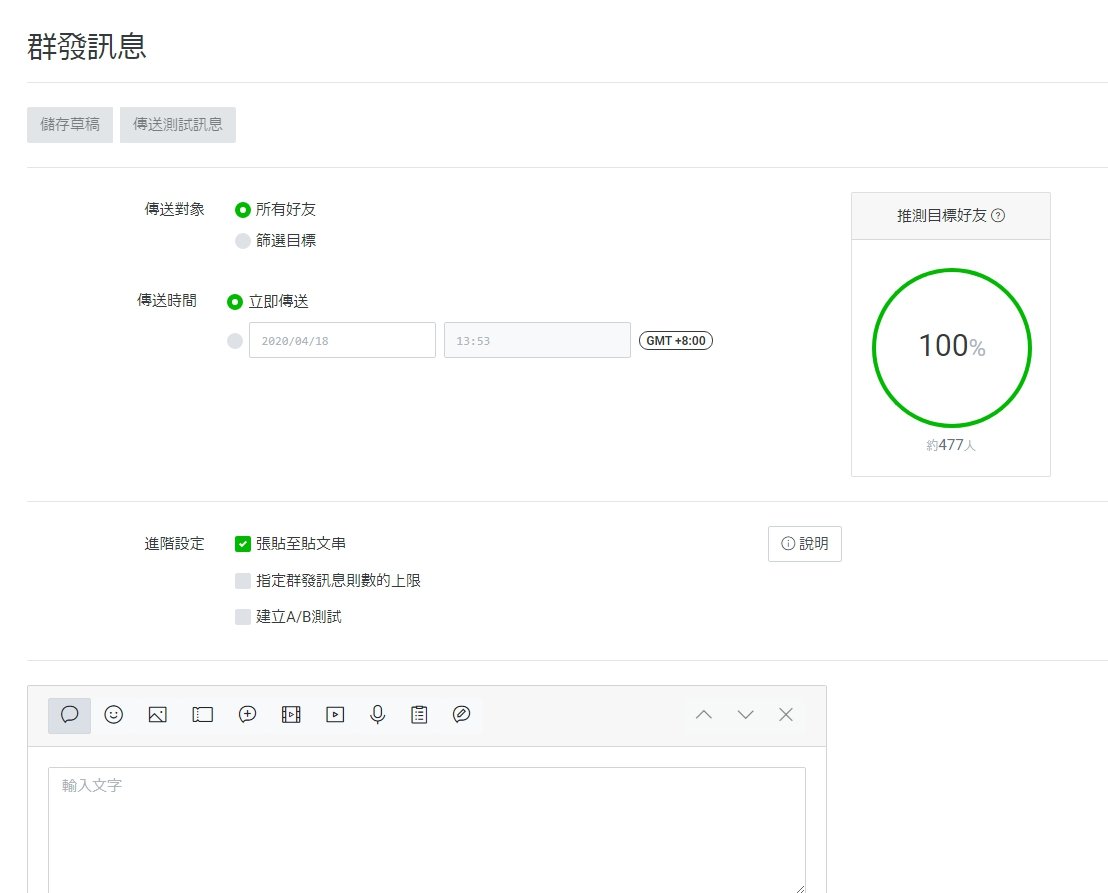Pick the rich video filmstrip icon
The width and height of the screenshot is (1108, 893).
click(x=291, y=715)
